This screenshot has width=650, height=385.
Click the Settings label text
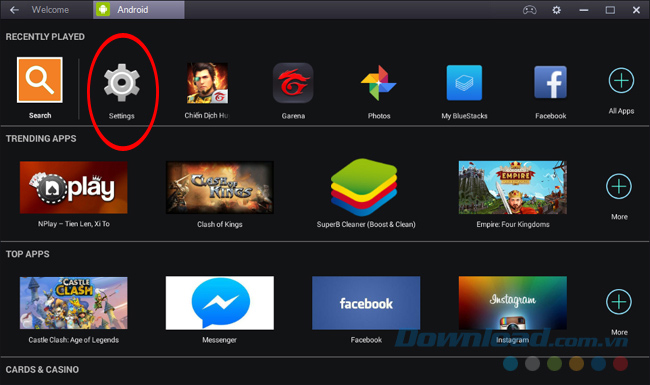(121, 116)
